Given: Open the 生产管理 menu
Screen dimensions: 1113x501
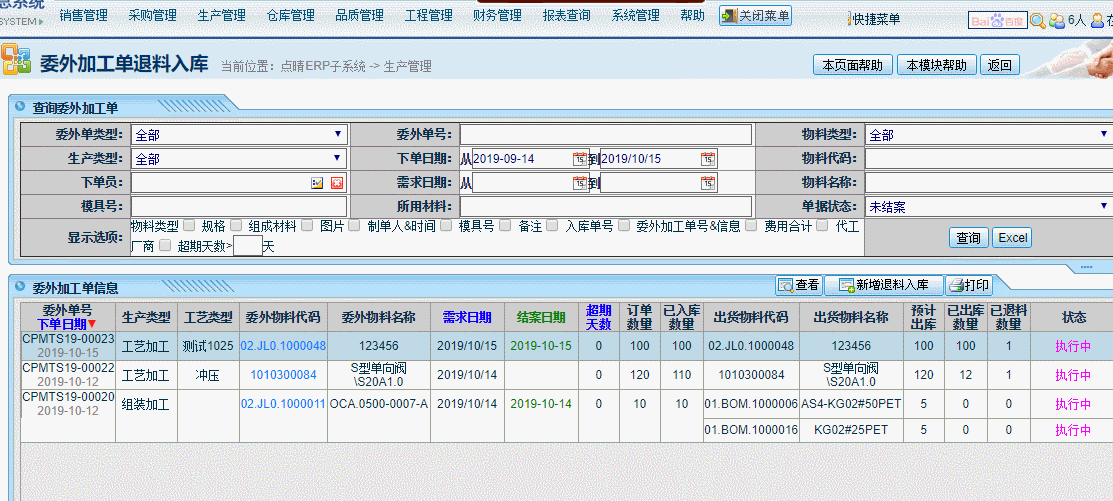Looking at the screenshot, I should point(221,16).
